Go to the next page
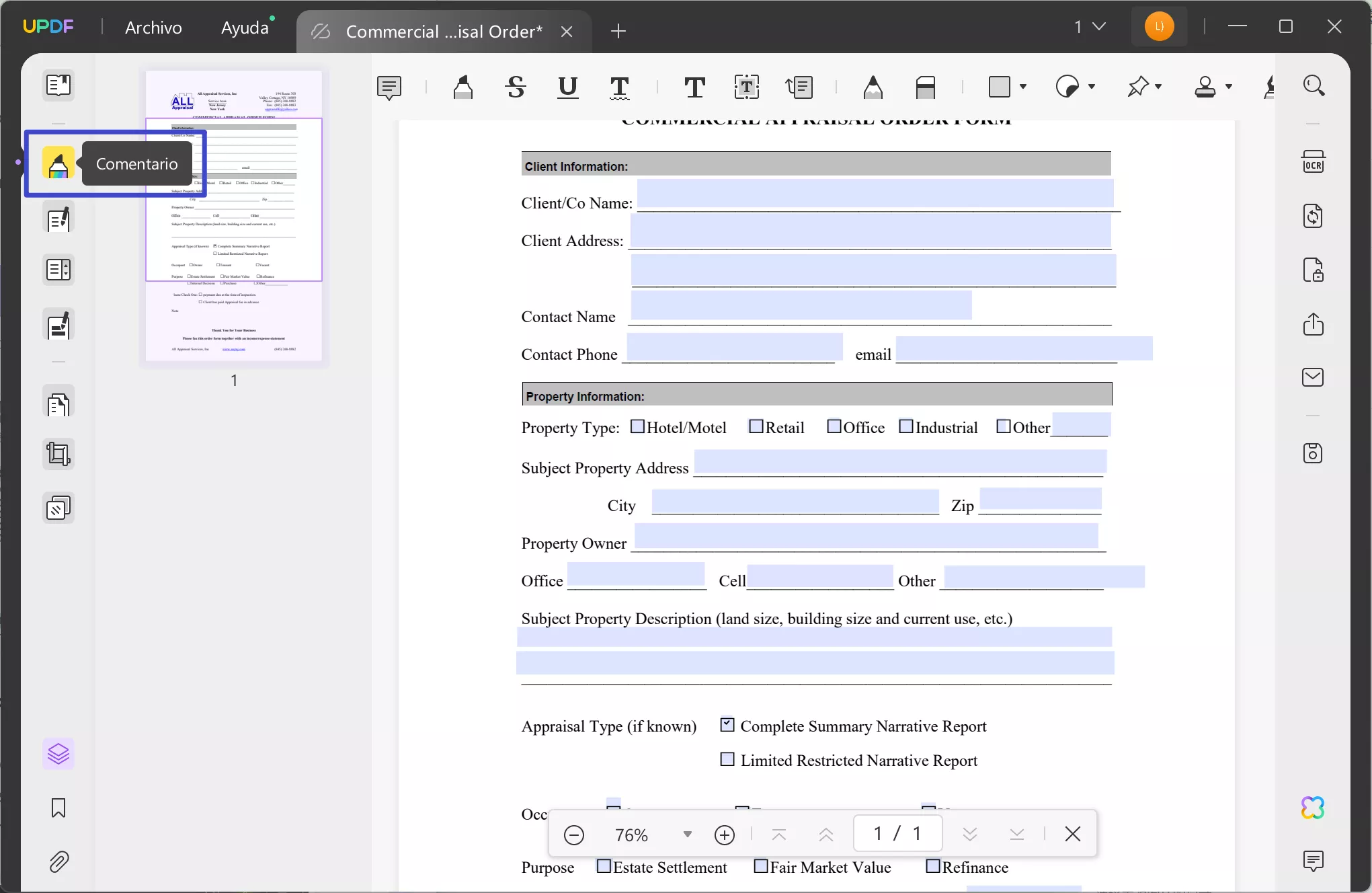 click(969, 834)
